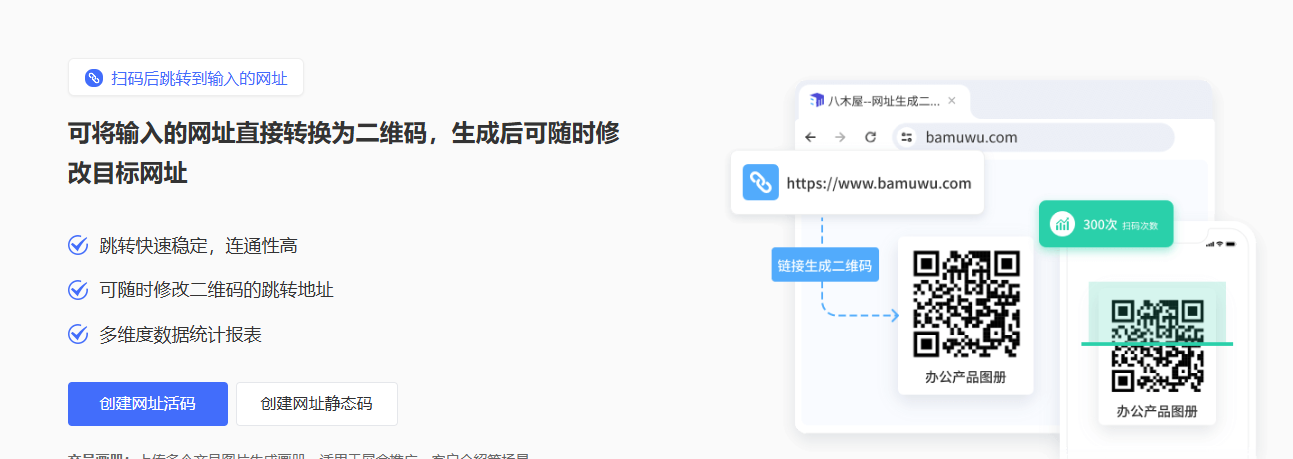Click the forward arrow in the illustrated browser

click(840, 137)
